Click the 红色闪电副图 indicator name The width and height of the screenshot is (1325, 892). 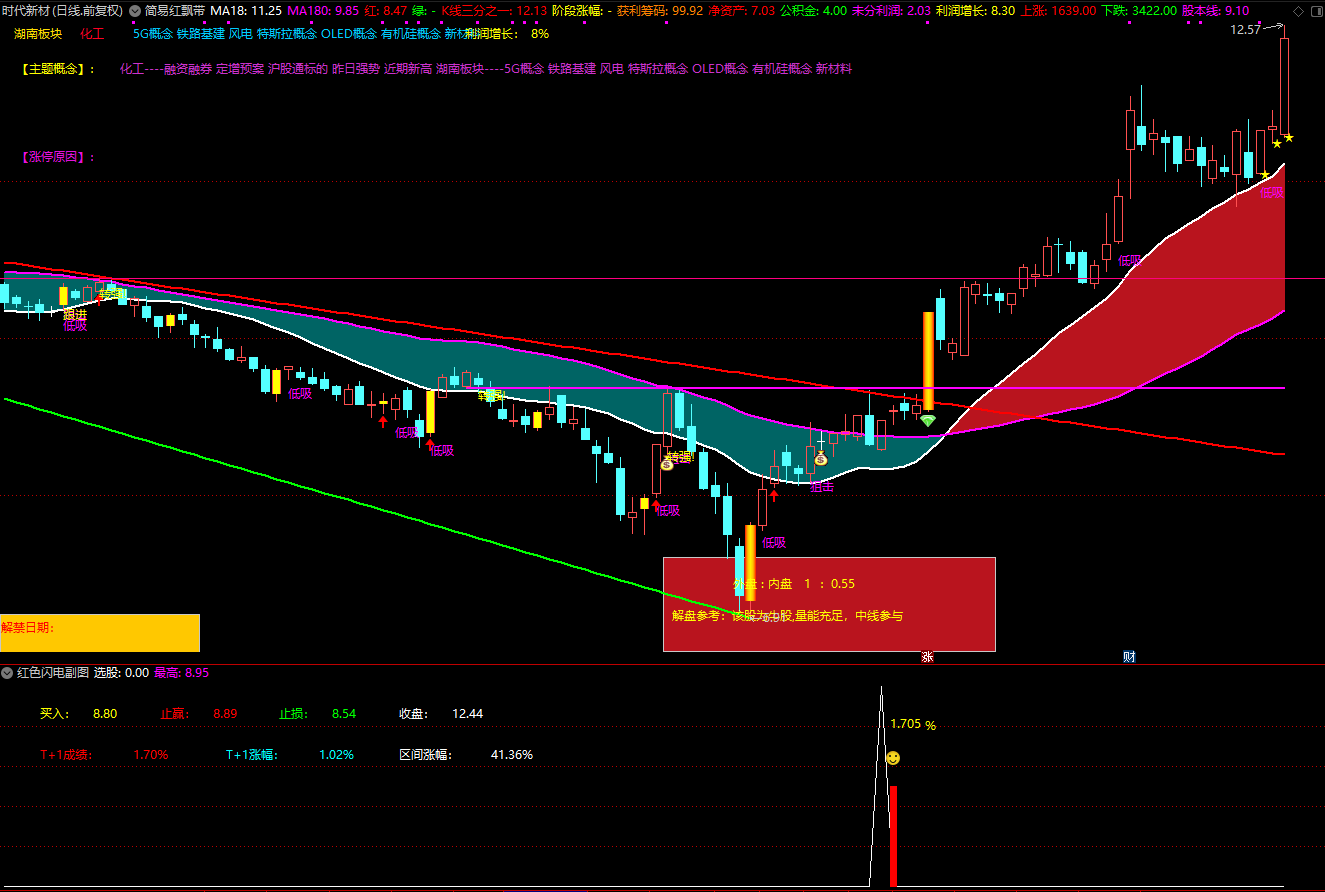click(53, 673)
